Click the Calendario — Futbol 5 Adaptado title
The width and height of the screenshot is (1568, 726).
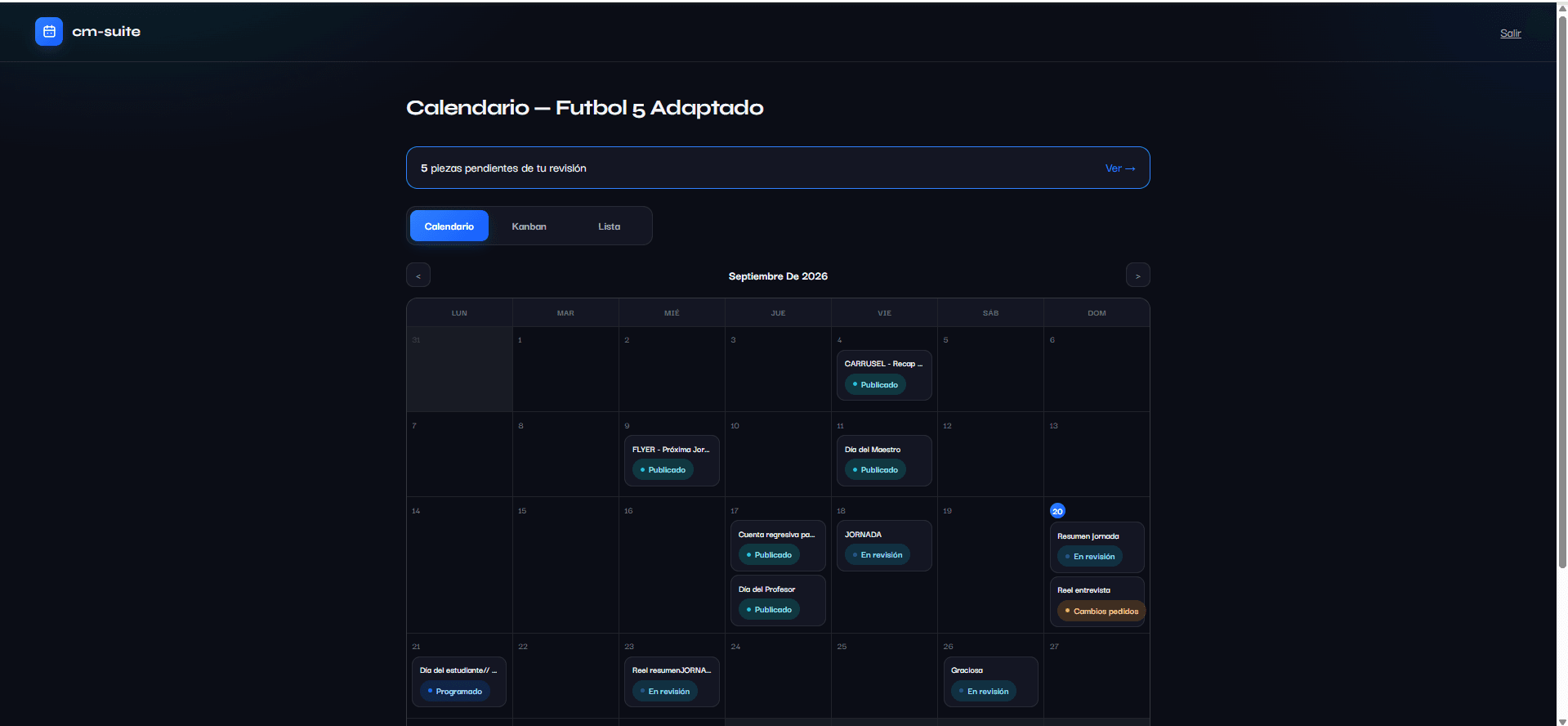coord(585,108)
